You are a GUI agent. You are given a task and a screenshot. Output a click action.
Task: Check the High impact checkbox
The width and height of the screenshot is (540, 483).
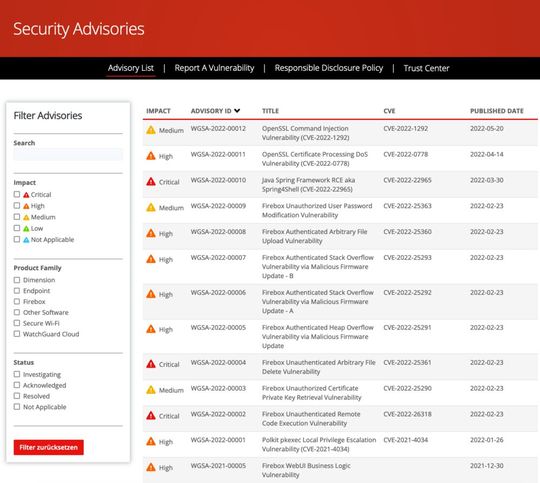17,206
